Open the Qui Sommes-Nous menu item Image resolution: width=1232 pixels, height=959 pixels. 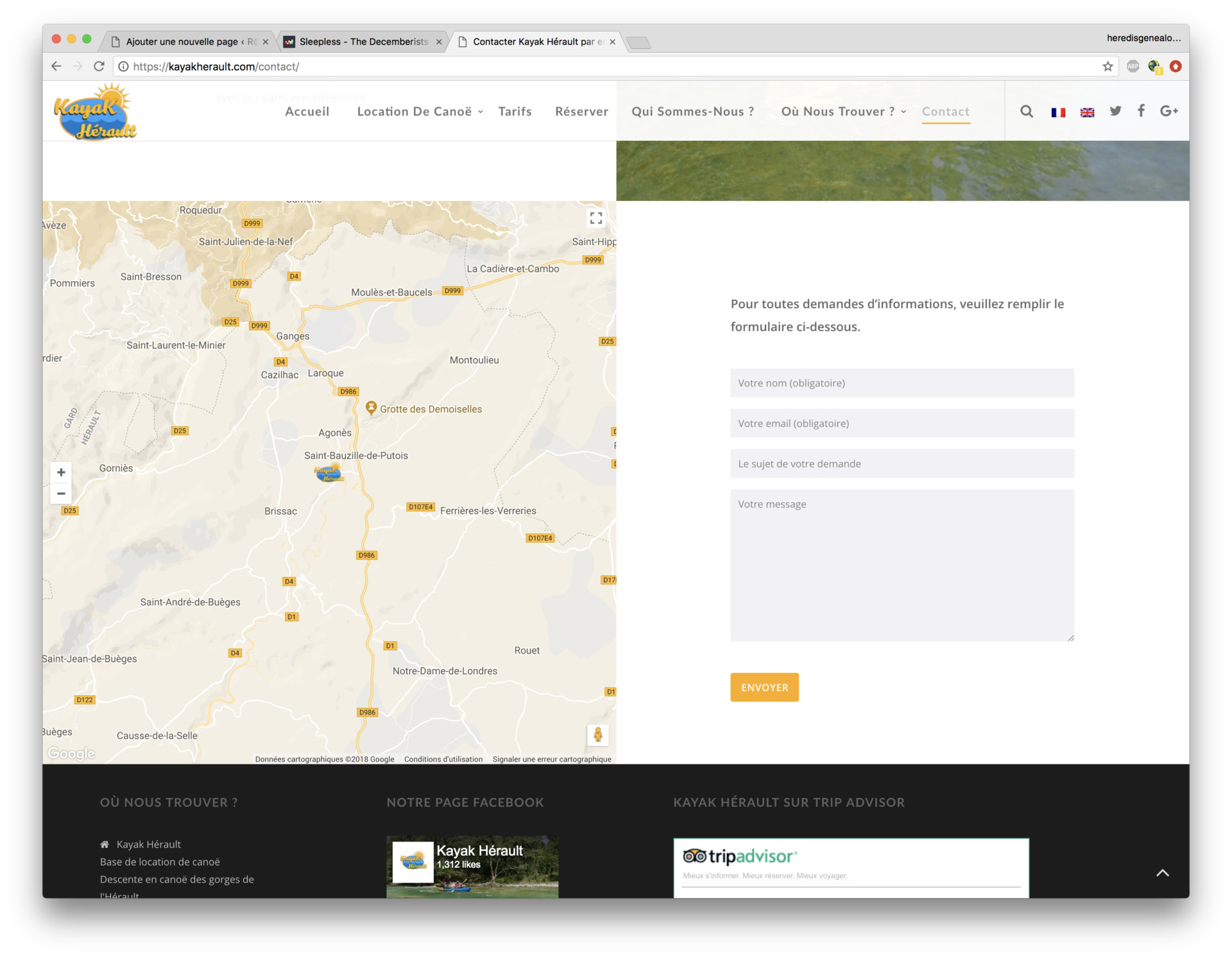click(x=693, y=112)
